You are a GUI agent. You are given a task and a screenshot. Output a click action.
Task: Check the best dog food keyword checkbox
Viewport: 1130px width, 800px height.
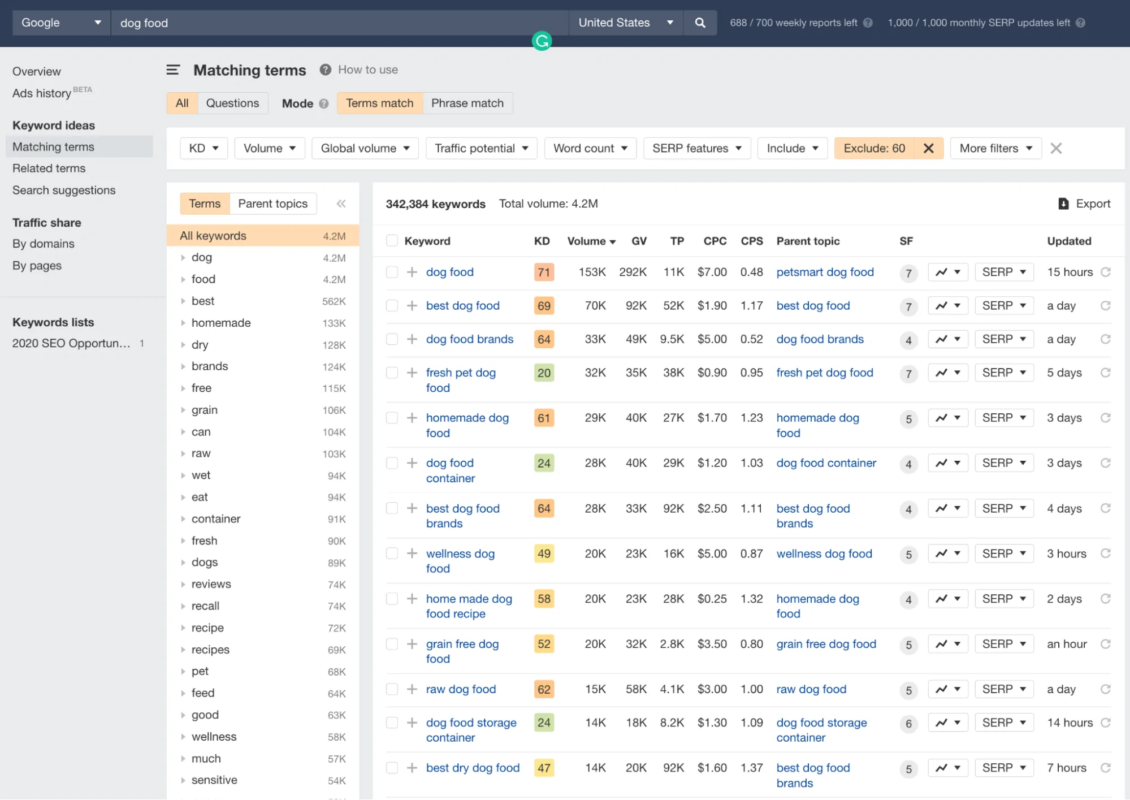pyautogui.click(x=391, y=306)
